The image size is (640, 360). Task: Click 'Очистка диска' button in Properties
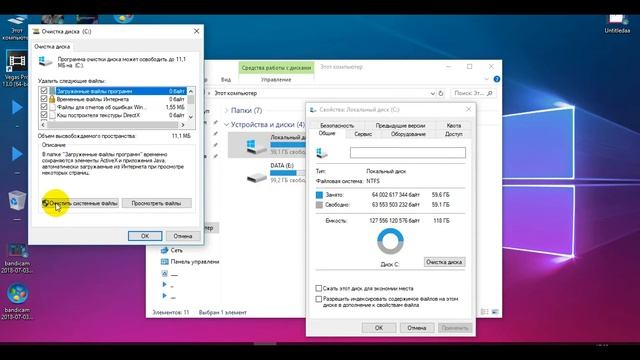pos(444,262)
